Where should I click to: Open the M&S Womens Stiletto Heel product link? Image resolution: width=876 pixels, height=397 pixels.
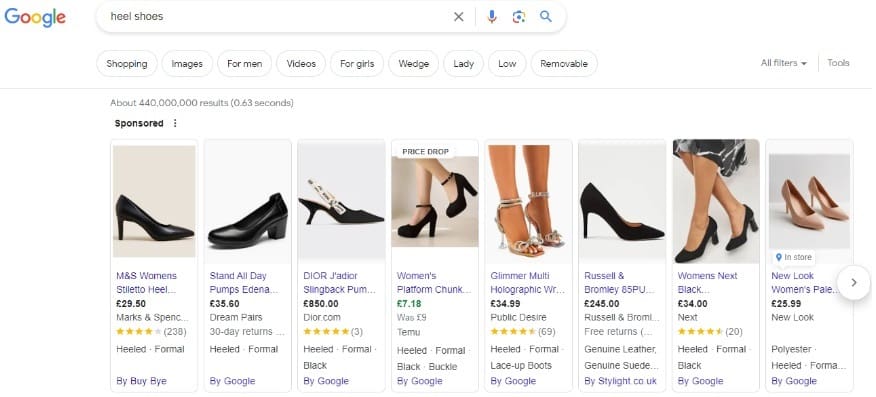tap(146, 283)
